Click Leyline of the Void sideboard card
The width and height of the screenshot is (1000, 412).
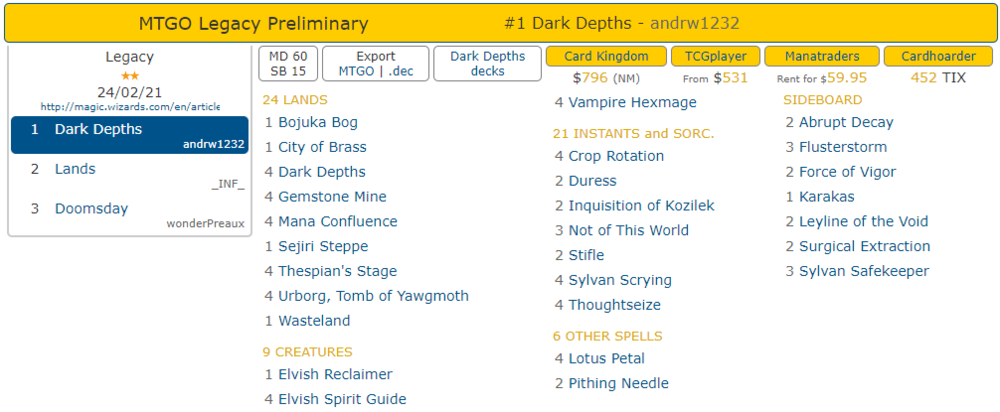[x=864, y=221]
